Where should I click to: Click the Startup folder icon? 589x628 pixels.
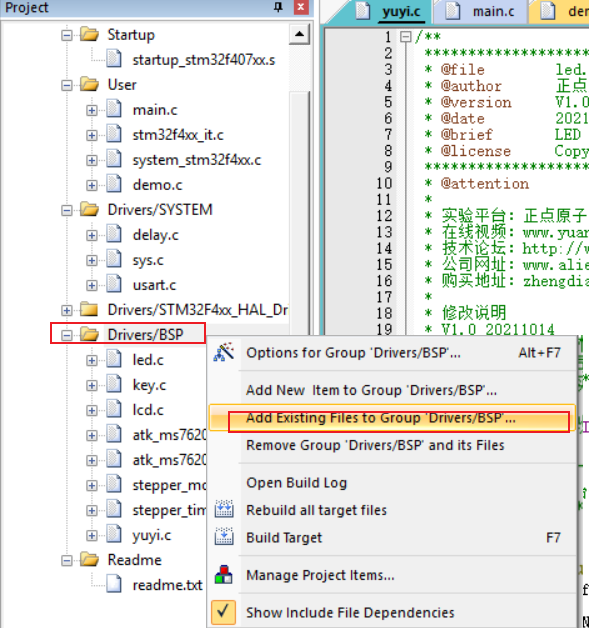[x=89, y=34]
